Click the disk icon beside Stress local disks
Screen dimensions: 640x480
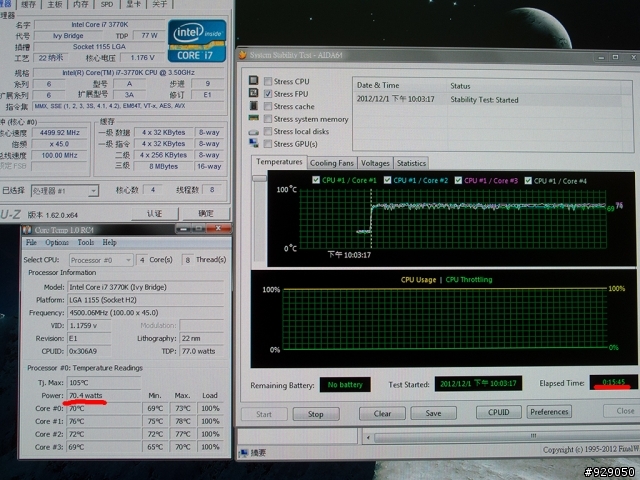pyautogui.click(x=253, y=132)
